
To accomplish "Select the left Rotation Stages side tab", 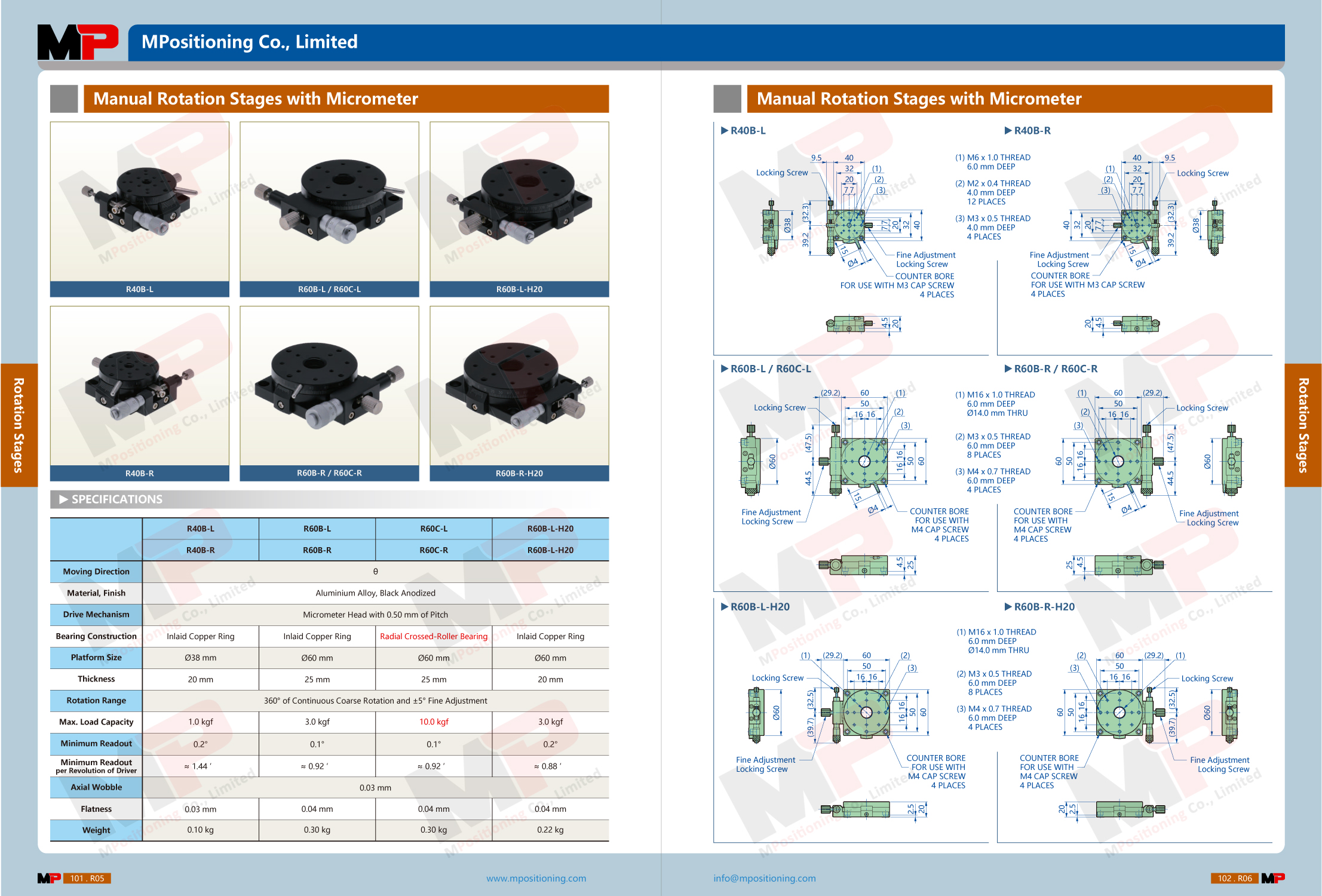I will pos(19,425).
